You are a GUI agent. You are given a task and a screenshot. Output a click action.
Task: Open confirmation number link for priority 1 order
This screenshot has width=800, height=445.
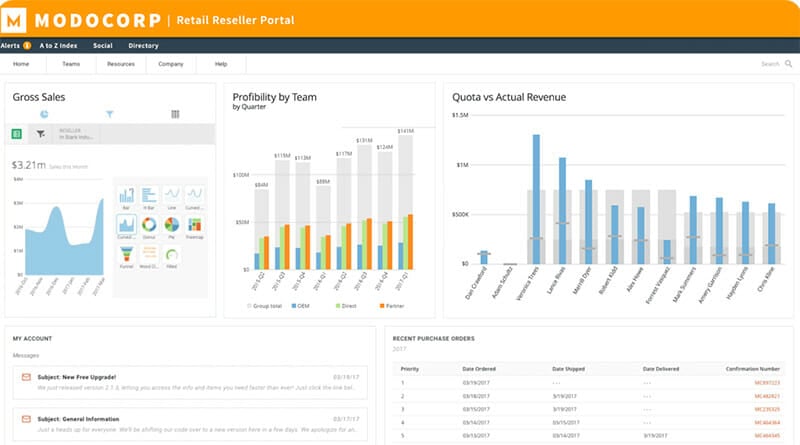[x=767, y=383]
